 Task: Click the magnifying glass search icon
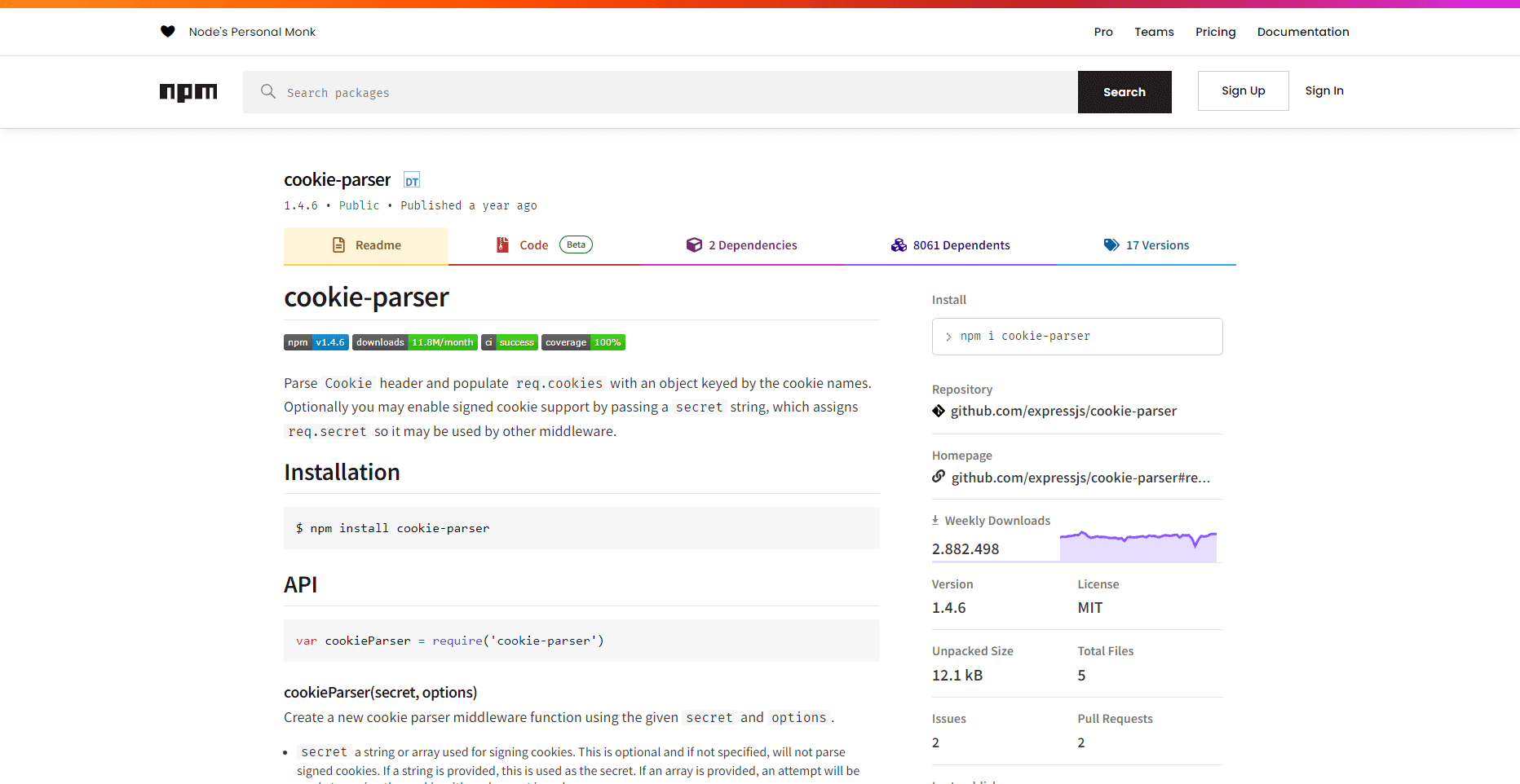click(x=268, y=91)
